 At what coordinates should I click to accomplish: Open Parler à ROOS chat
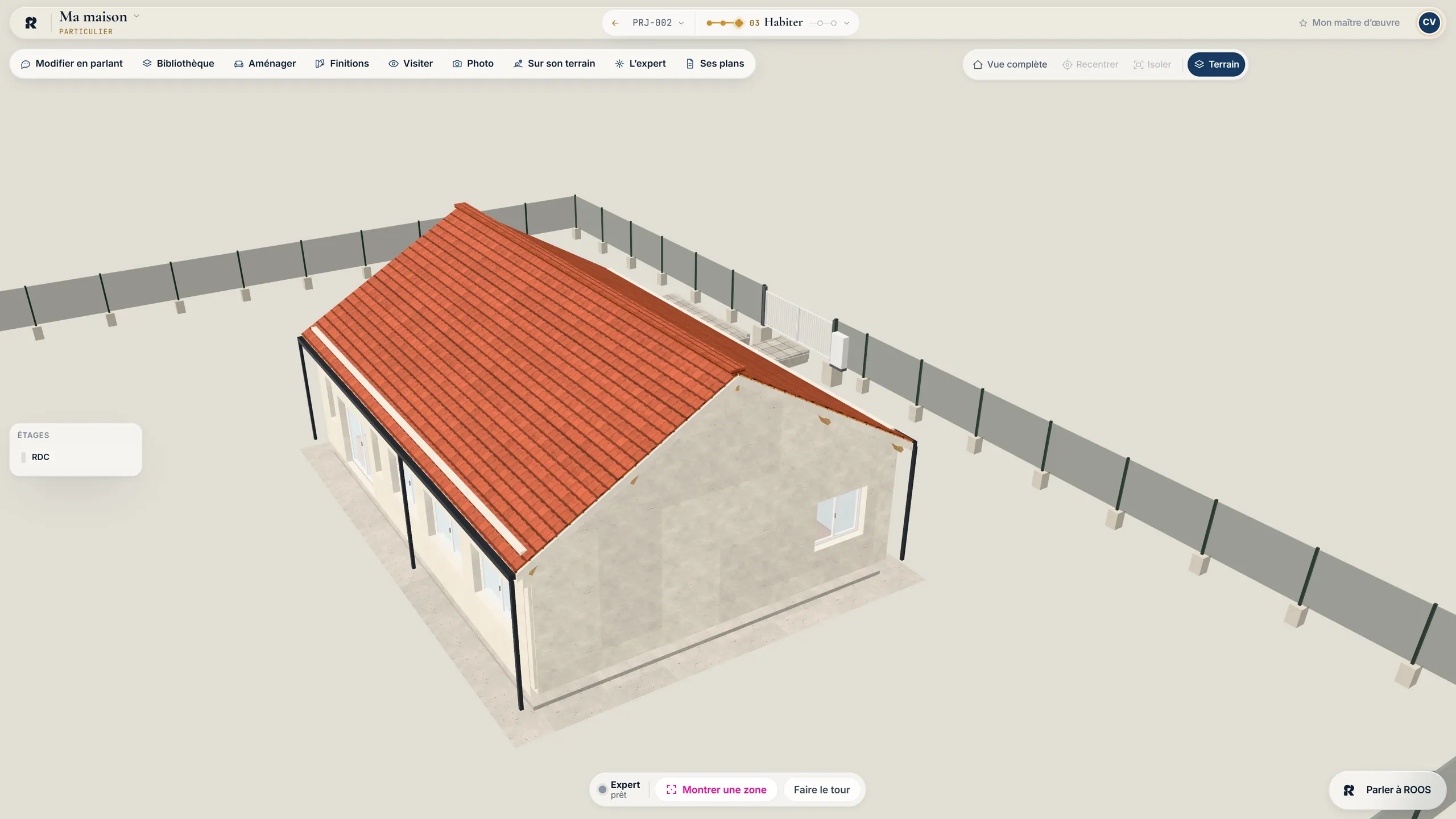[x=1387, y=790]
